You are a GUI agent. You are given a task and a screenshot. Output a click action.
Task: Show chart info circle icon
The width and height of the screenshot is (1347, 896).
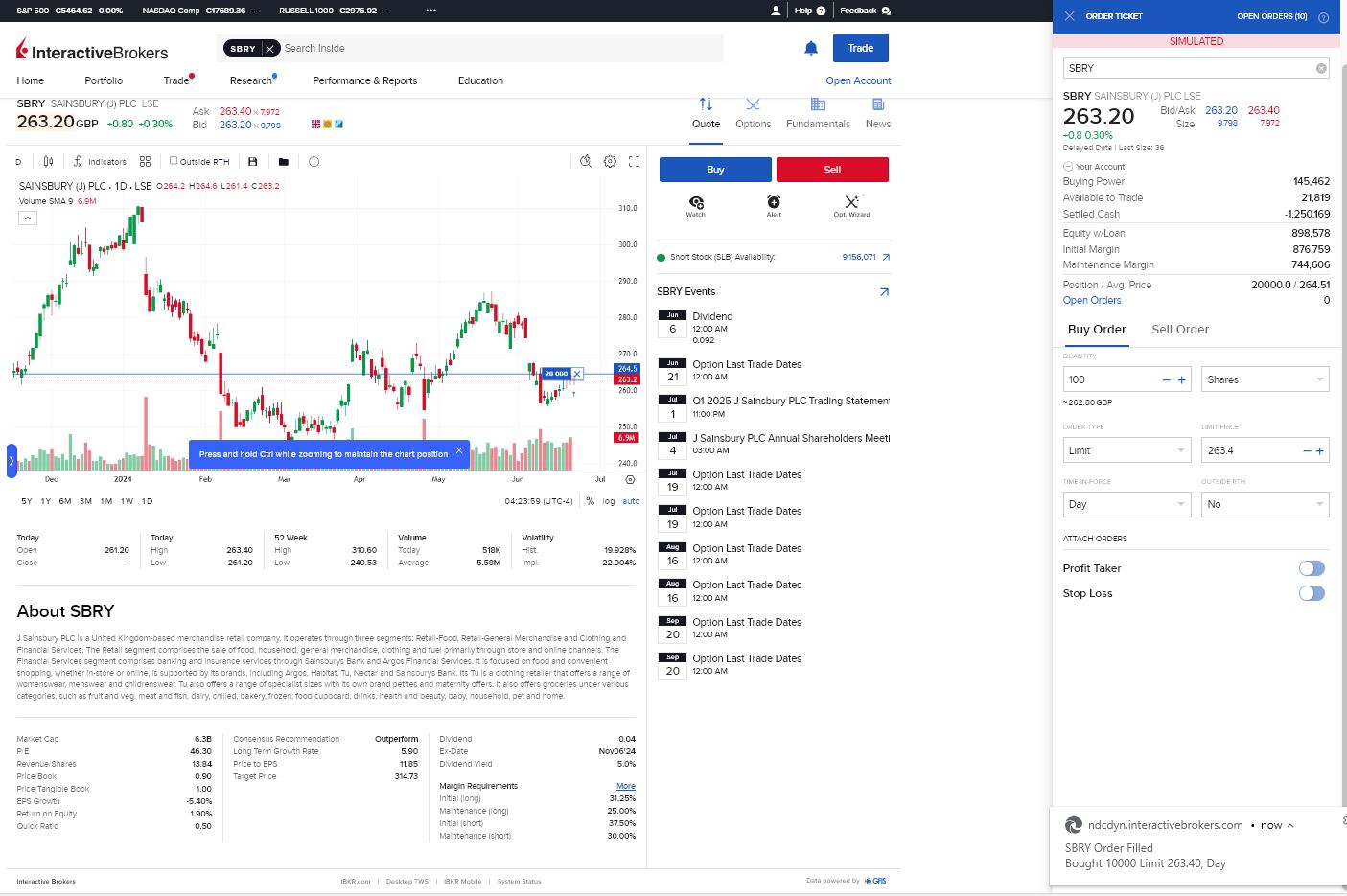tap(314, 162)
